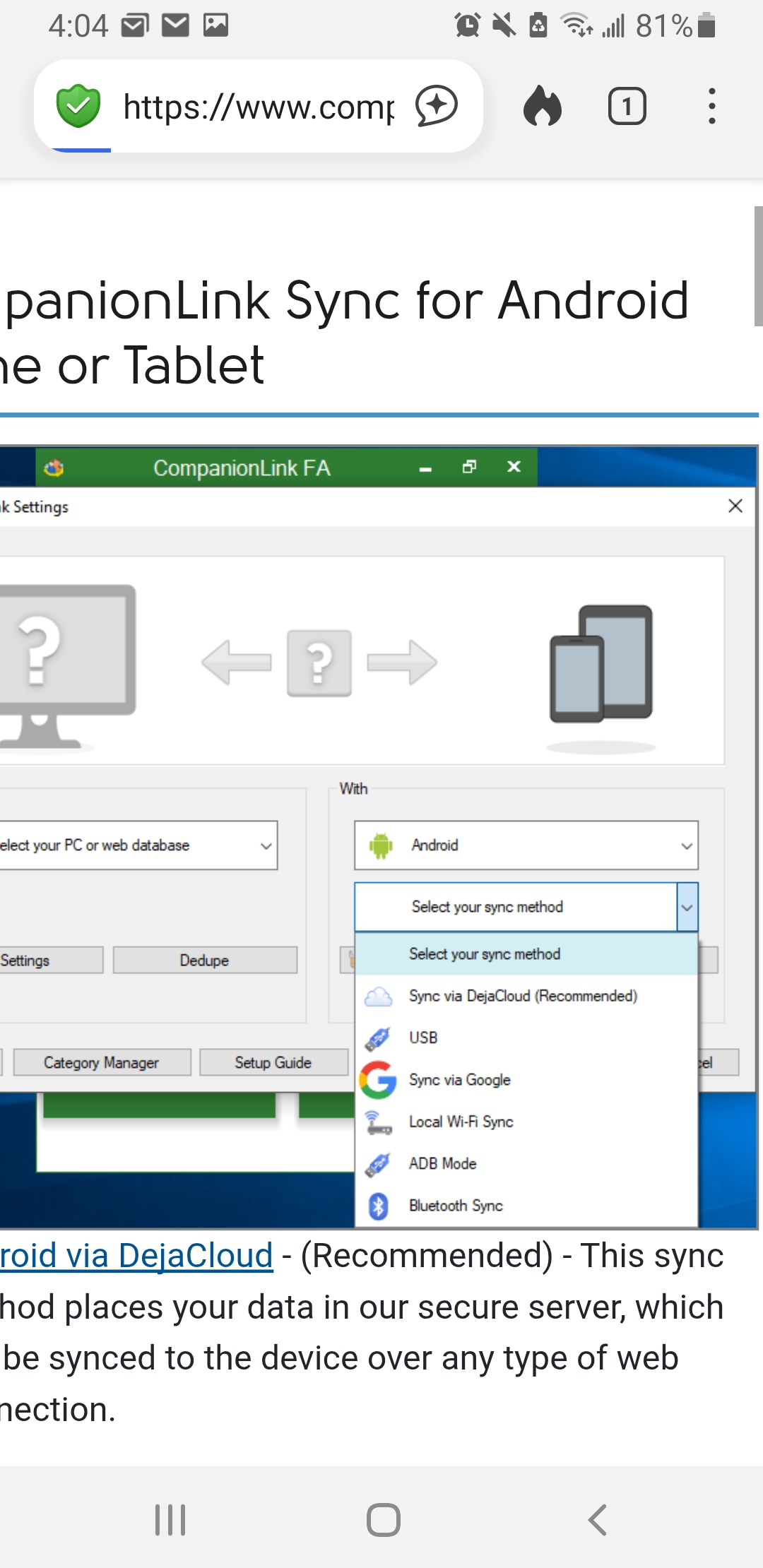763x1568 pixels.
Task: Click the Category Manager button
Action: tap(102, 1062)
